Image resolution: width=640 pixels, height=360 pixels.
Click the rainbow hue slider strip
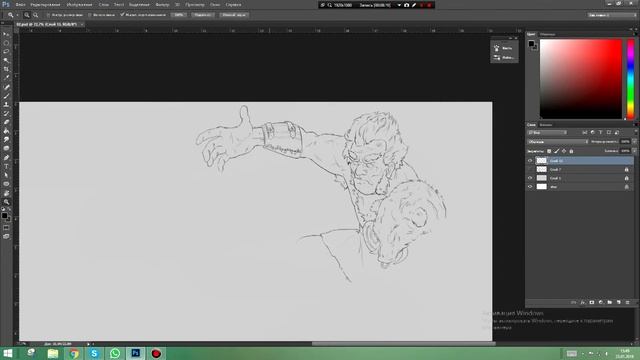(631, 79)
